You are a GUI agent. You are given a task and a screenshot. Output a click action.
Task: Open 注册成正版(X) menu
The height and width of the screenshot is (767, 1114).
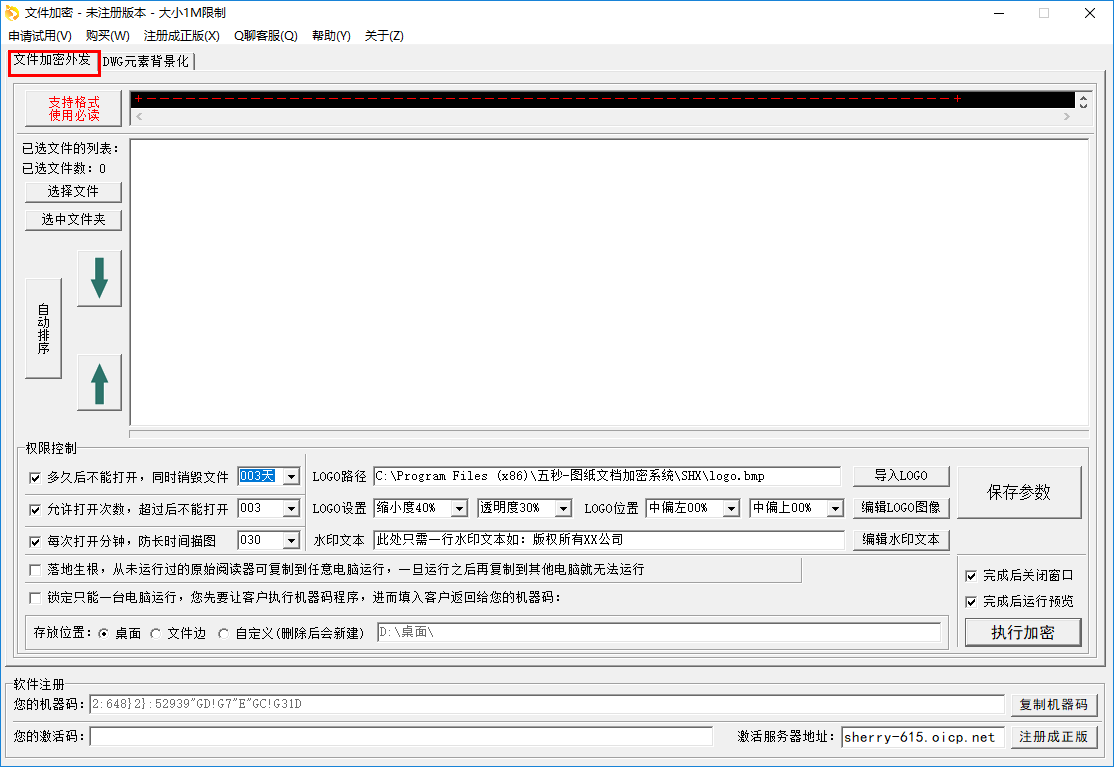coord(181,36)
